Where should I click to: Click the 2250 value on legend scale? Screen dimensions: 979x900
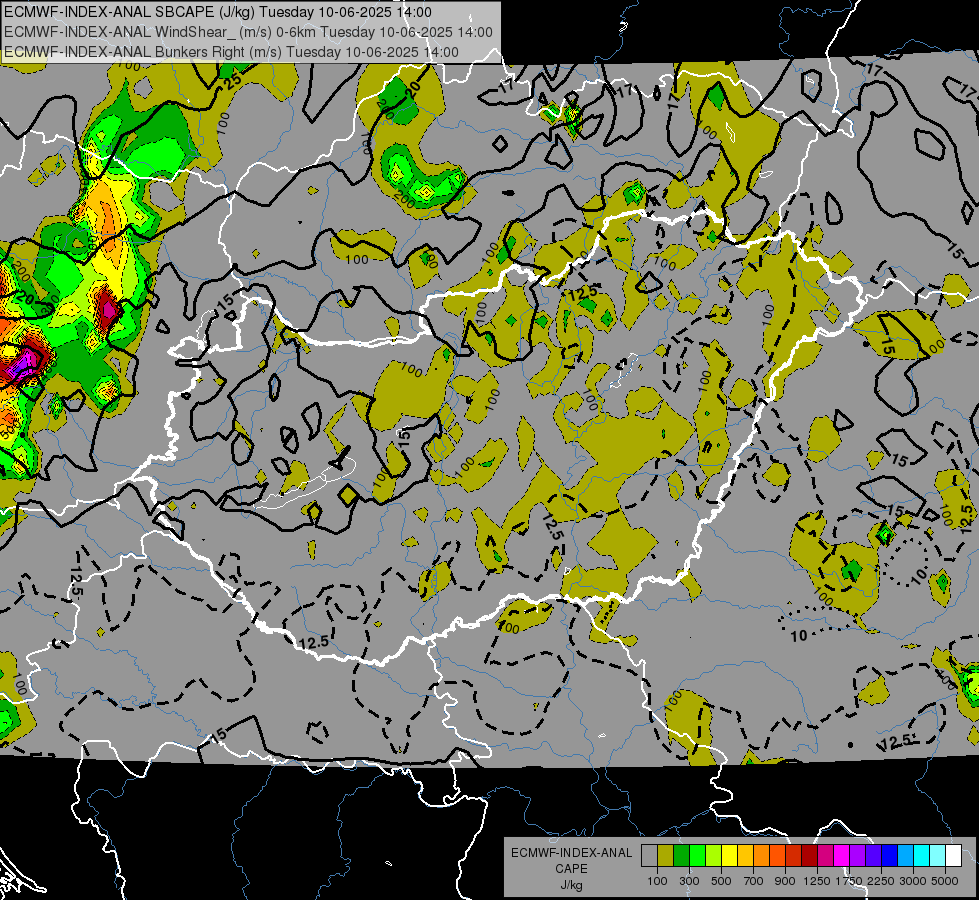tap(881, 881)
